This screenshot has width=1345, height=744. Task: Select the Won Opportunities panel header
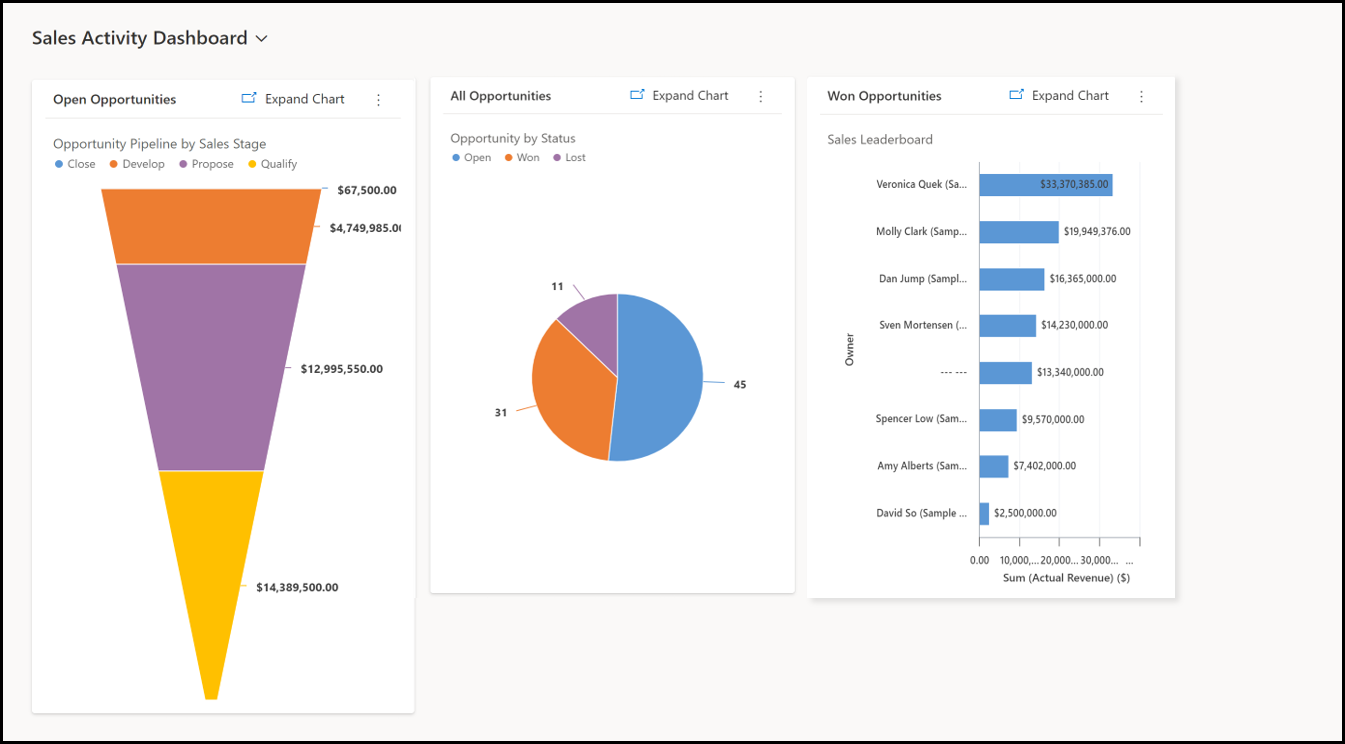(884, 95)
